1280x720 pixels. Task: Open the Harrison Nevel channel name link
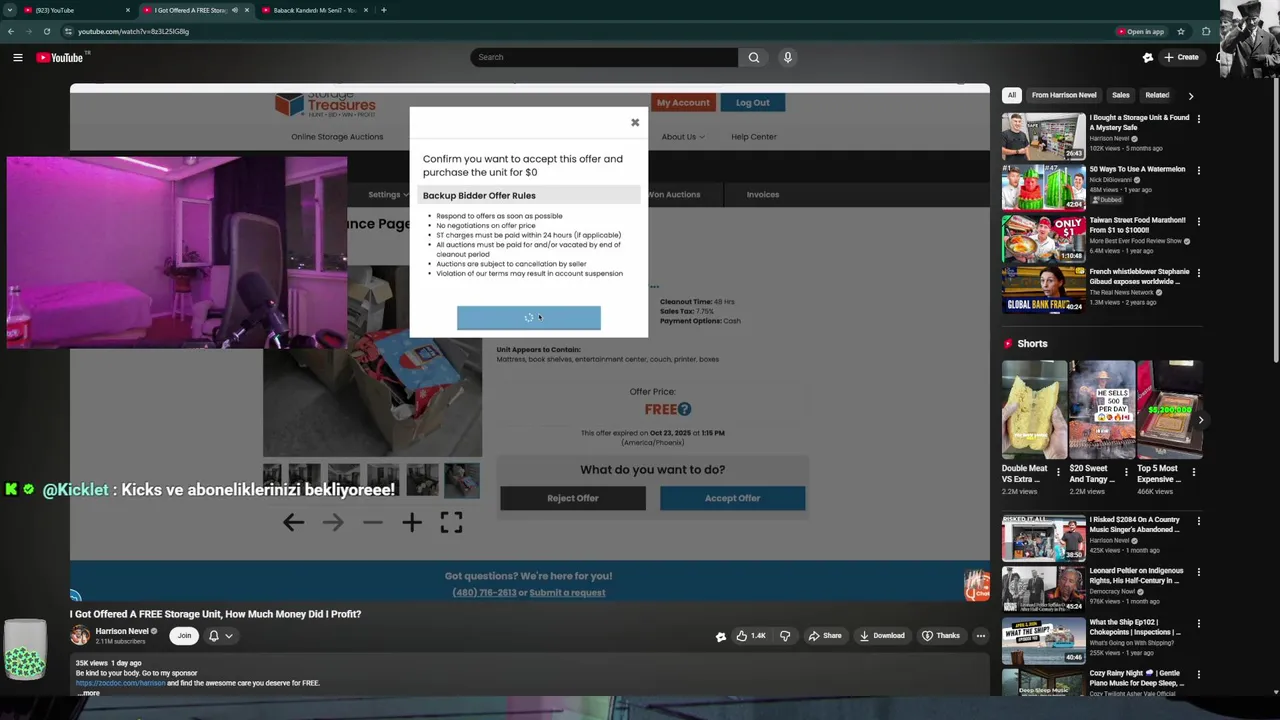(122, 632)
